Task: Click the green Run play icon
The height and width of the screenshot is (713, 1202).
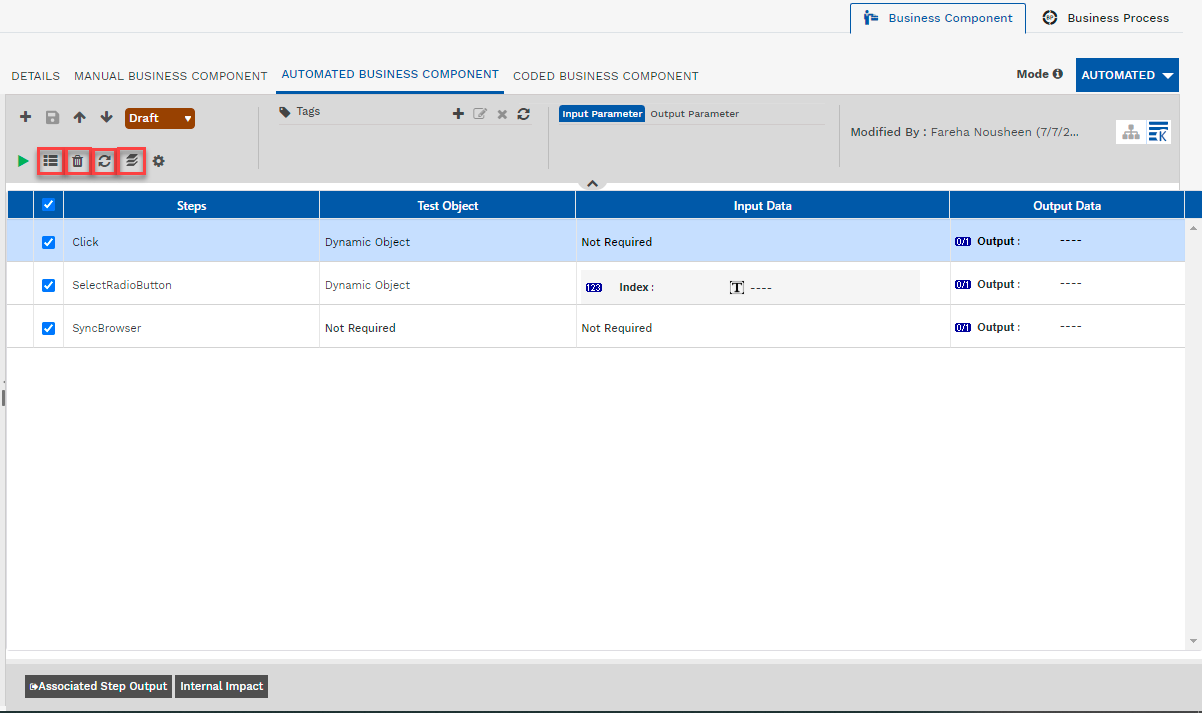Action: click(24, 161)
